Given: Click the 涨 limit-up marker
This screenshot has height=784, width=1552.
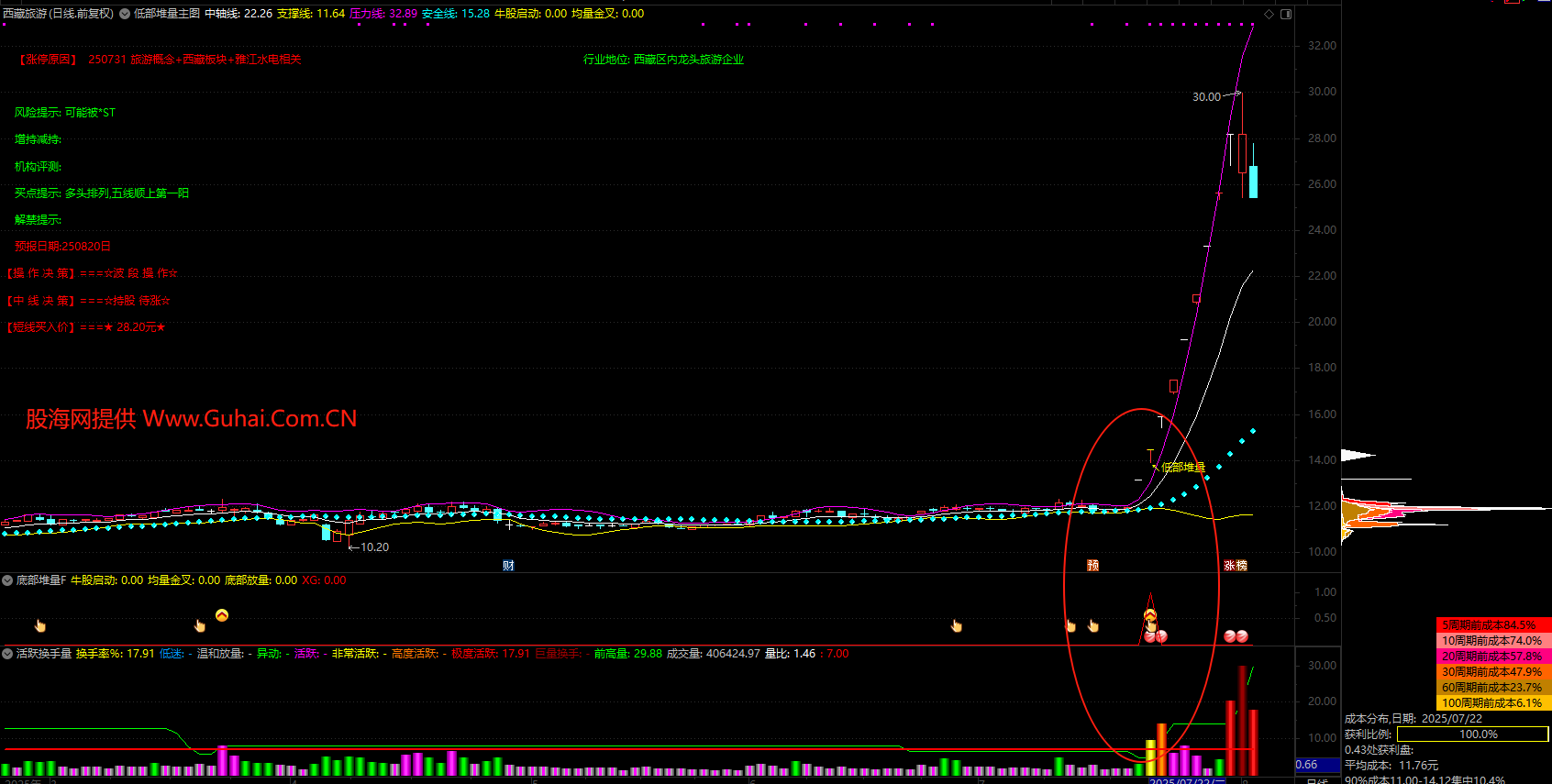Looking at the screenshot, I should coord(1229,566).
